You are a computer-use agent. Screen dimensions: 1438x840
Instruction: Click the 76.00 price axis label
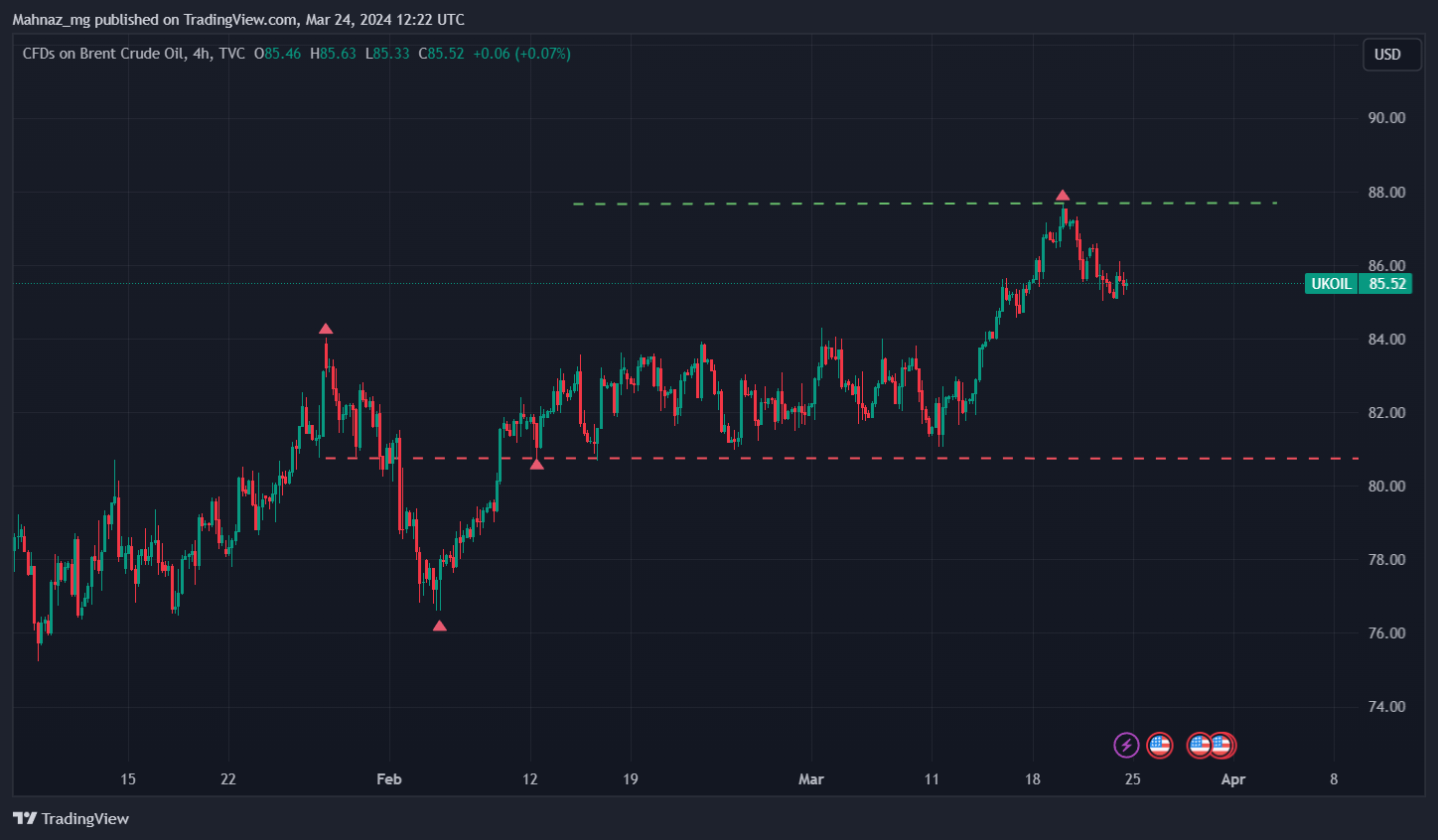tap(1386, 633)
